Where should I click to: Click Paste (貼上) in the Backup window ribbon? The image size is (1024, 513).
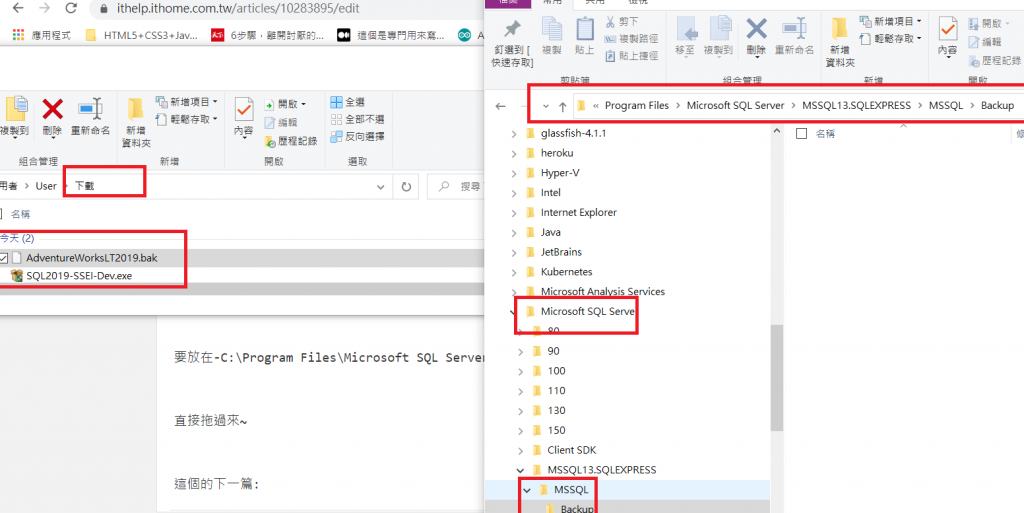[x=584, y=37]
